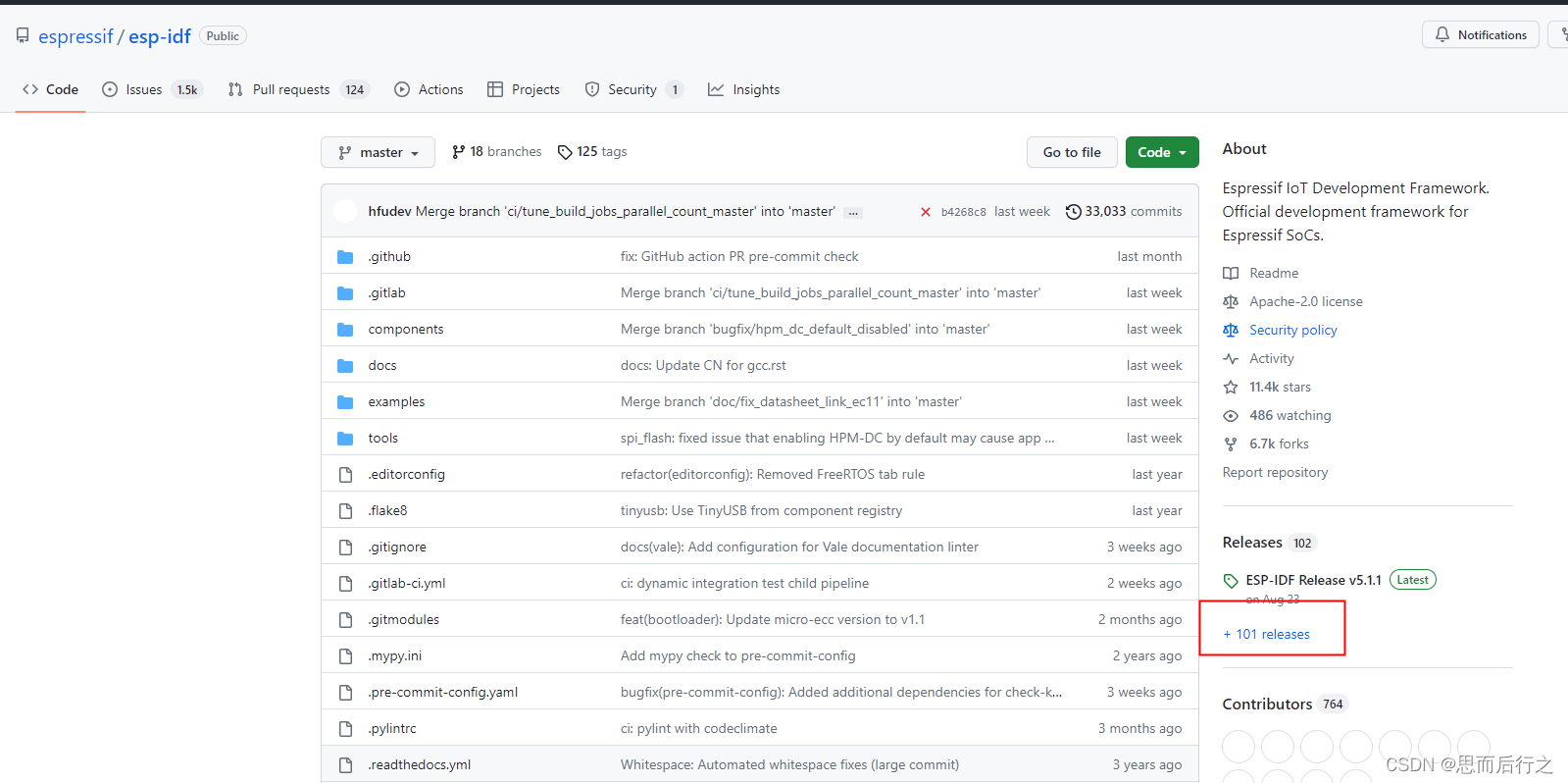Open the Actions tab
The image size is (1568, 783).
(429, 89)
